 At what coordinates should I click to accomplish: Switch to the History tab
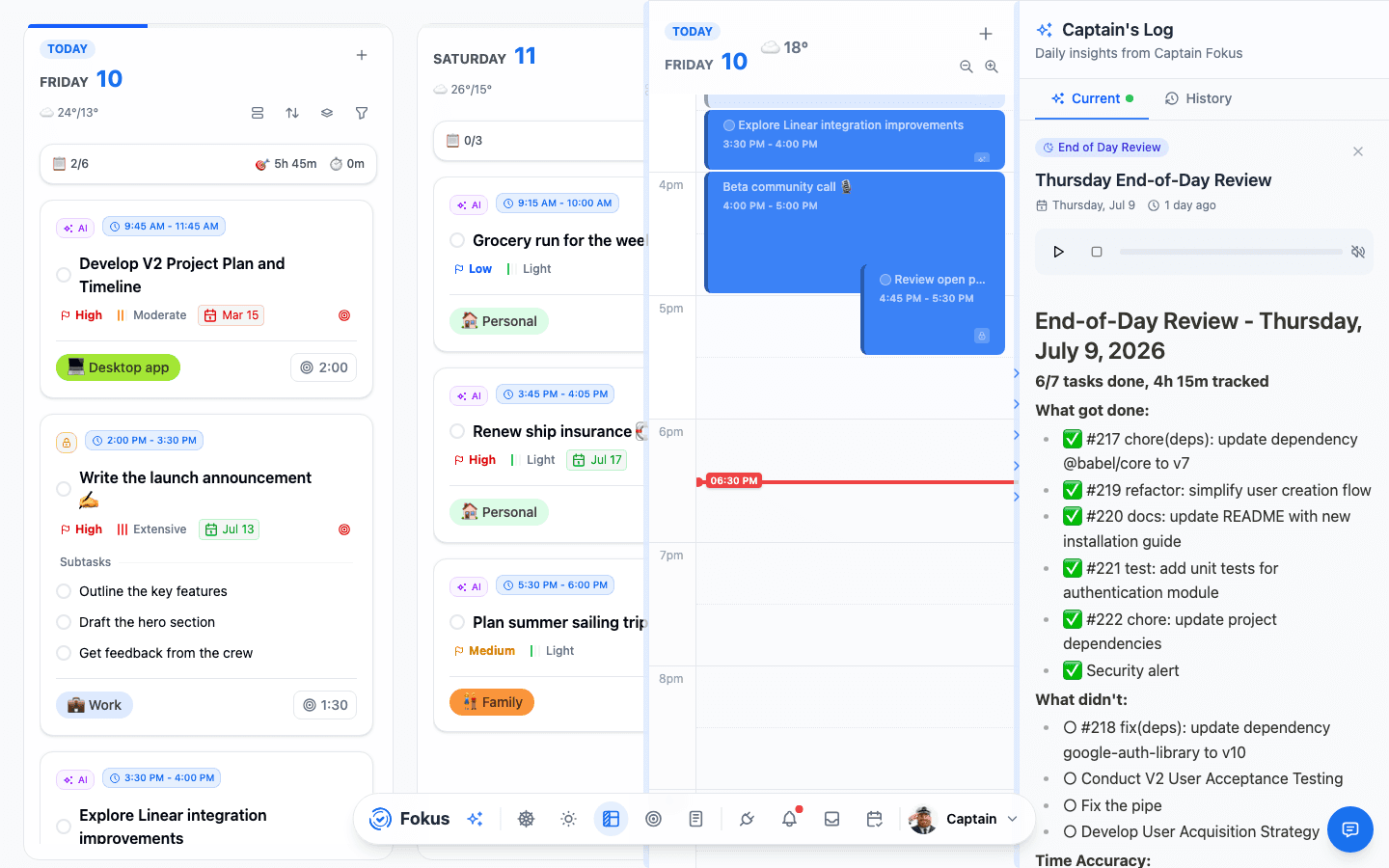1198,98
